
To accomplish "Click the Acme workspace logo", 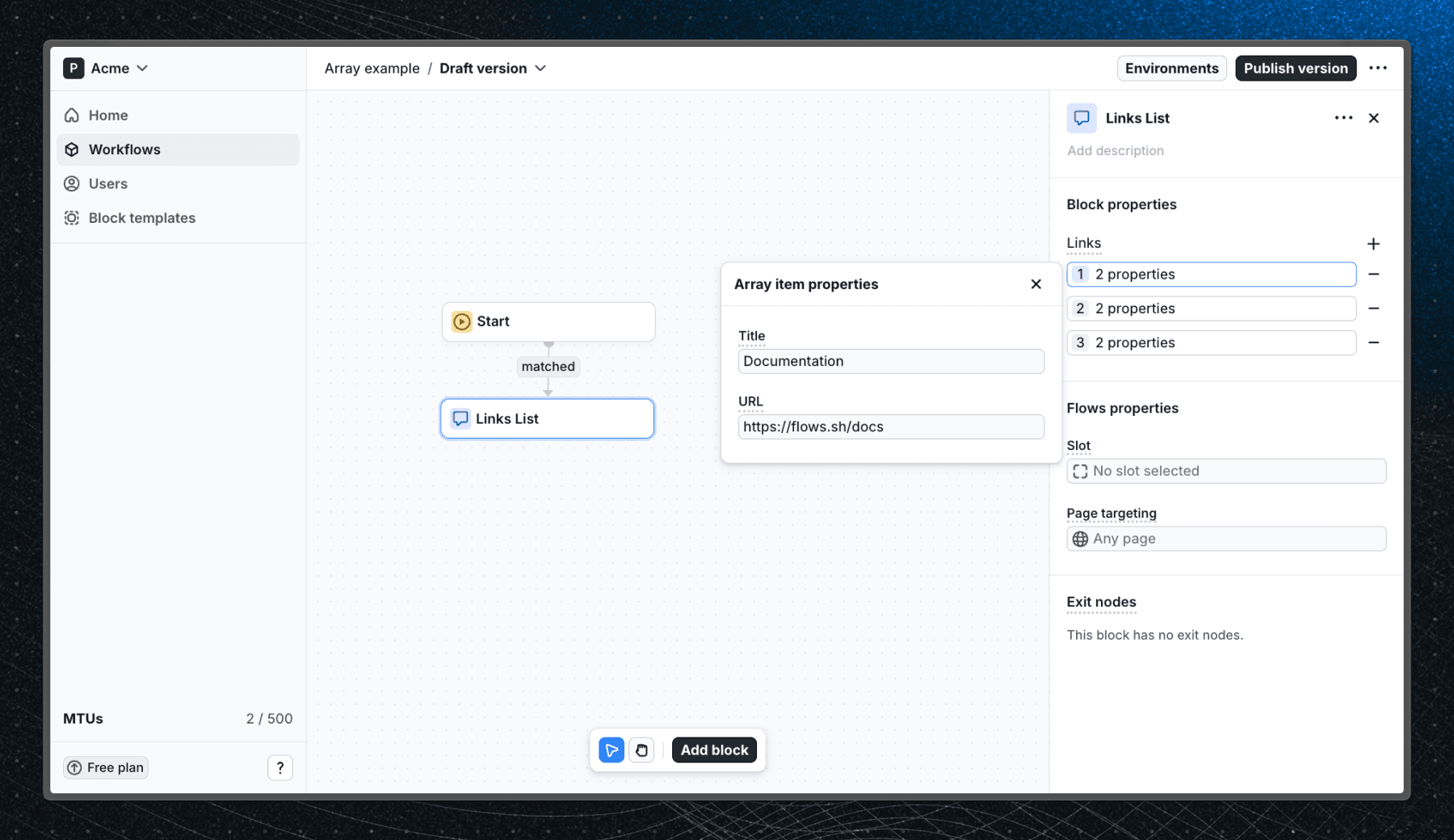I will tap(74, 68).
